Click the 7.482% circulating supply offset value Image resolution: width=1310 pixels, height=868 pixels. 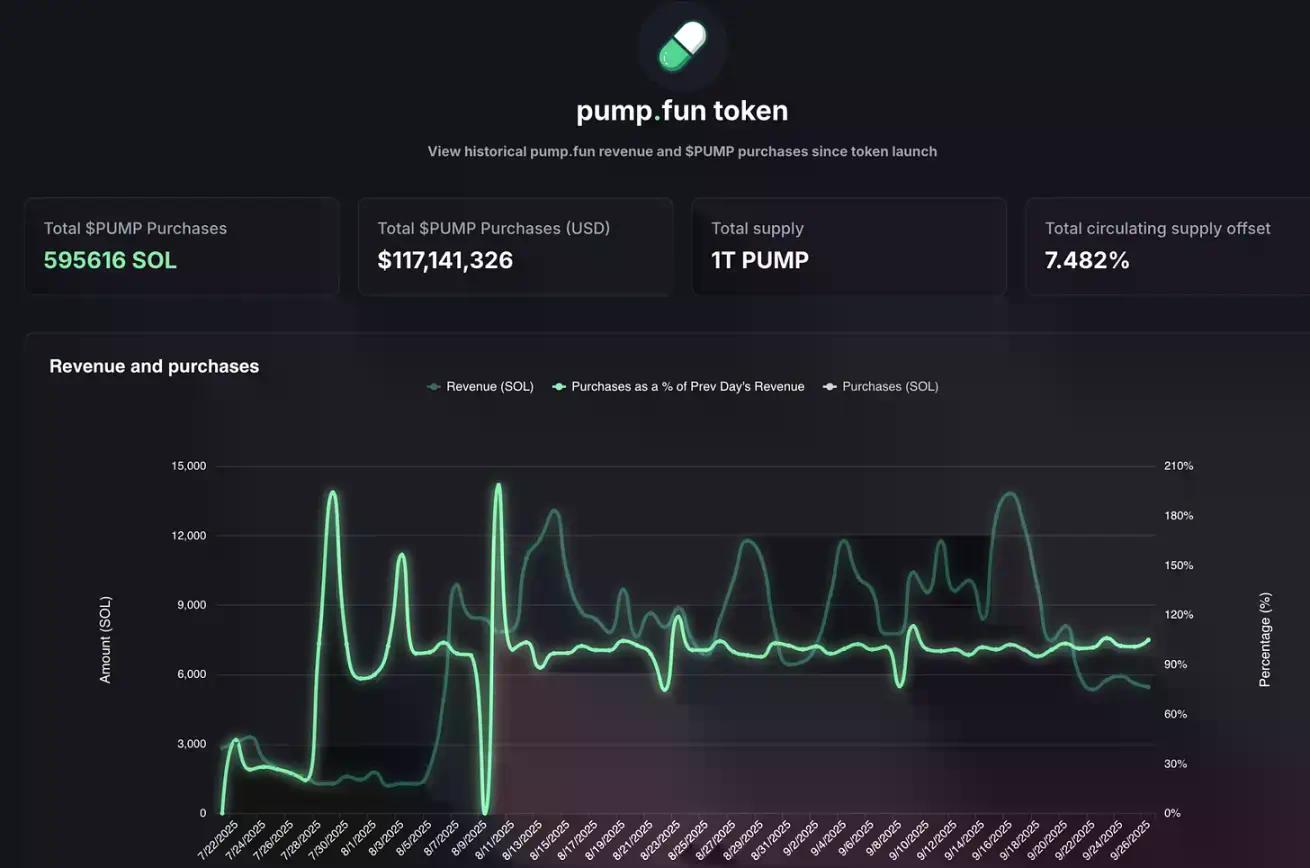(x=1087, y=261)
